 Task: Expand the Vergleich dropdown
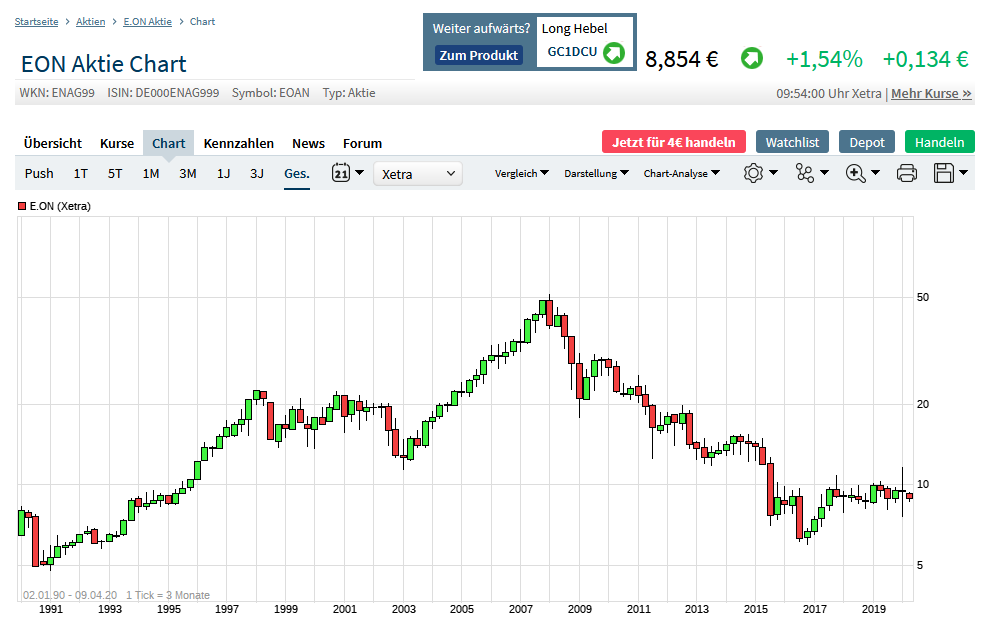(522, 173)
